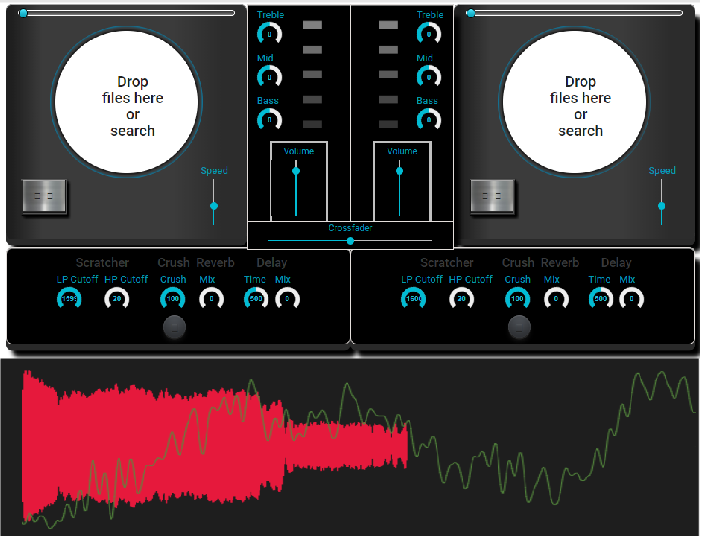The image size is (702, 536).
Task: Click the left Delay Time knob
Action: (x=256, y=298)
